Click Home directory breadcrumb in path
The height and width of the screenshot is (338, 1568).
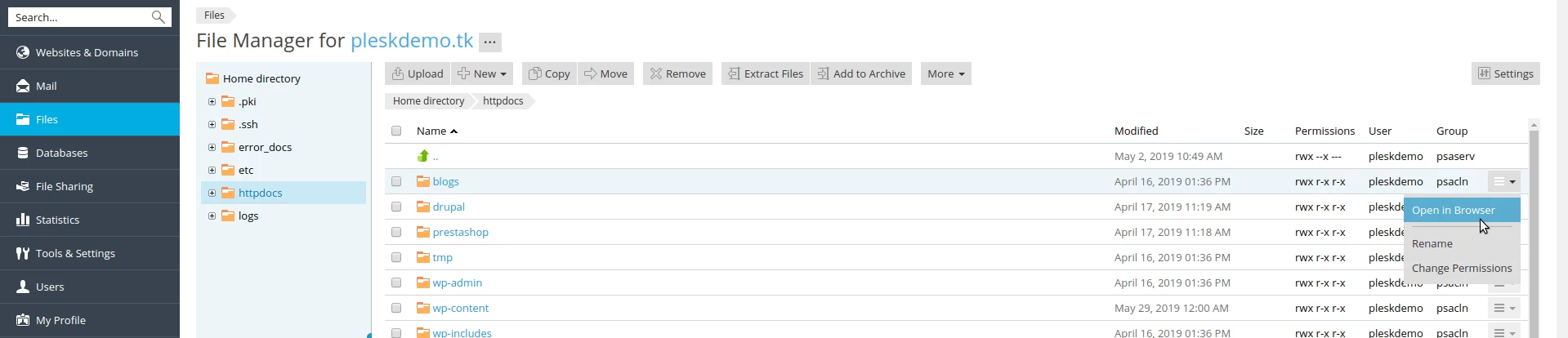point(428,101)
